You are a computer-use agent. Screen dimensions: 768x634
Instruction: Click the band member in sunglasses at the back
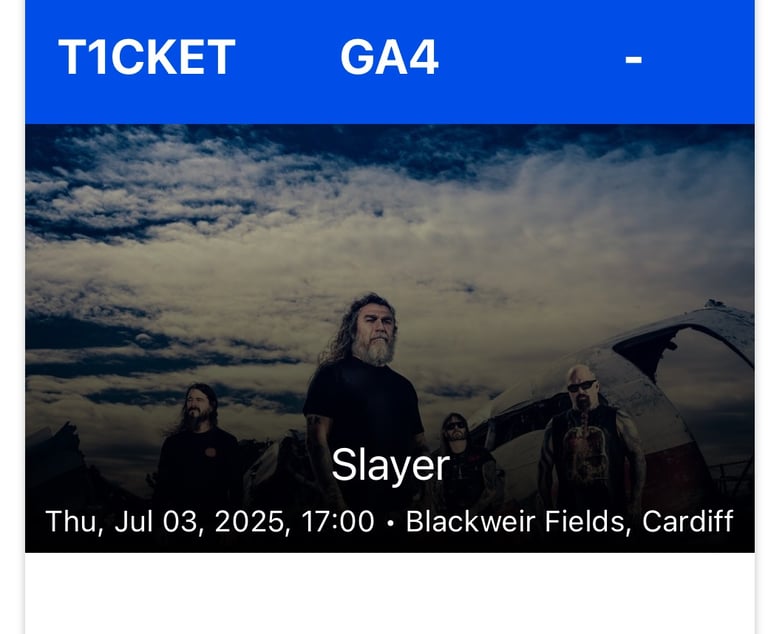tap(458, 441)
